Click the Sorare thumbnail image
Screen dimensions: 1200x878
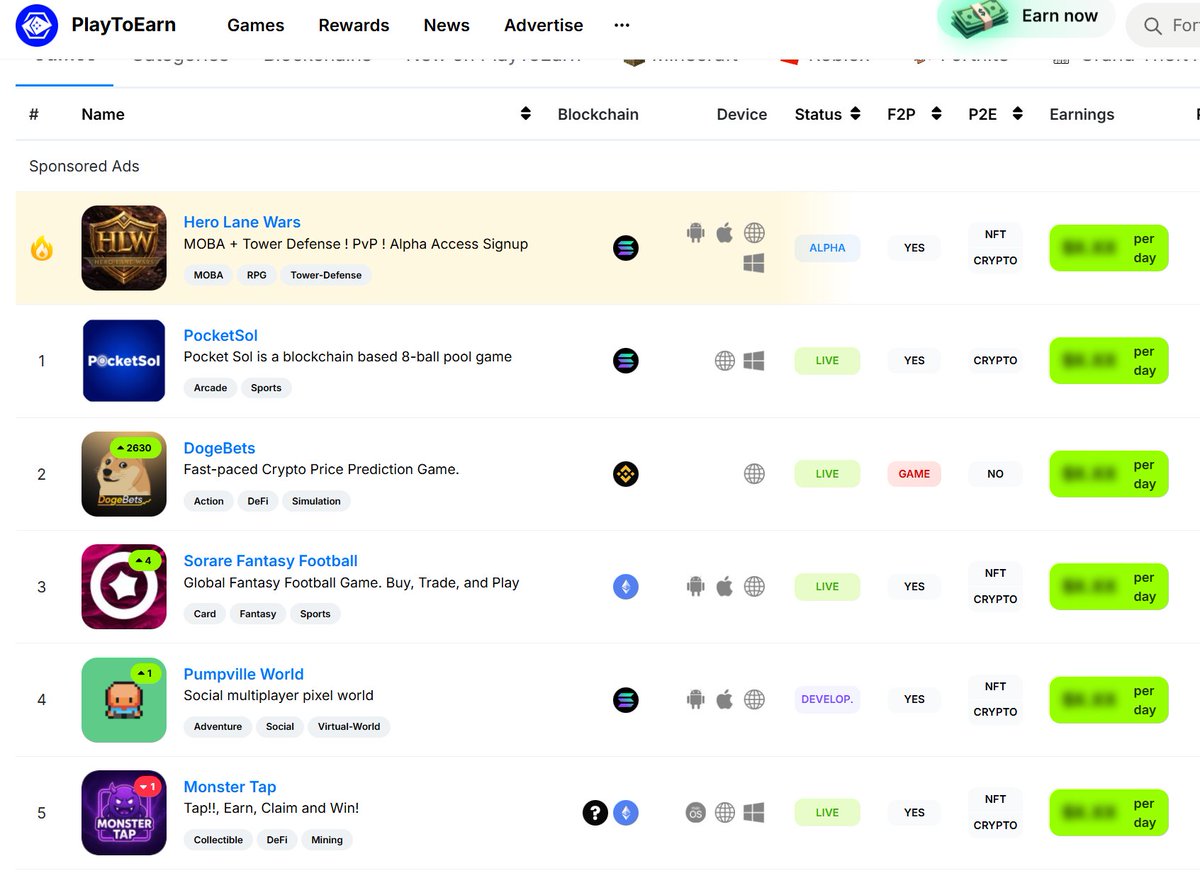pos(124,587)
